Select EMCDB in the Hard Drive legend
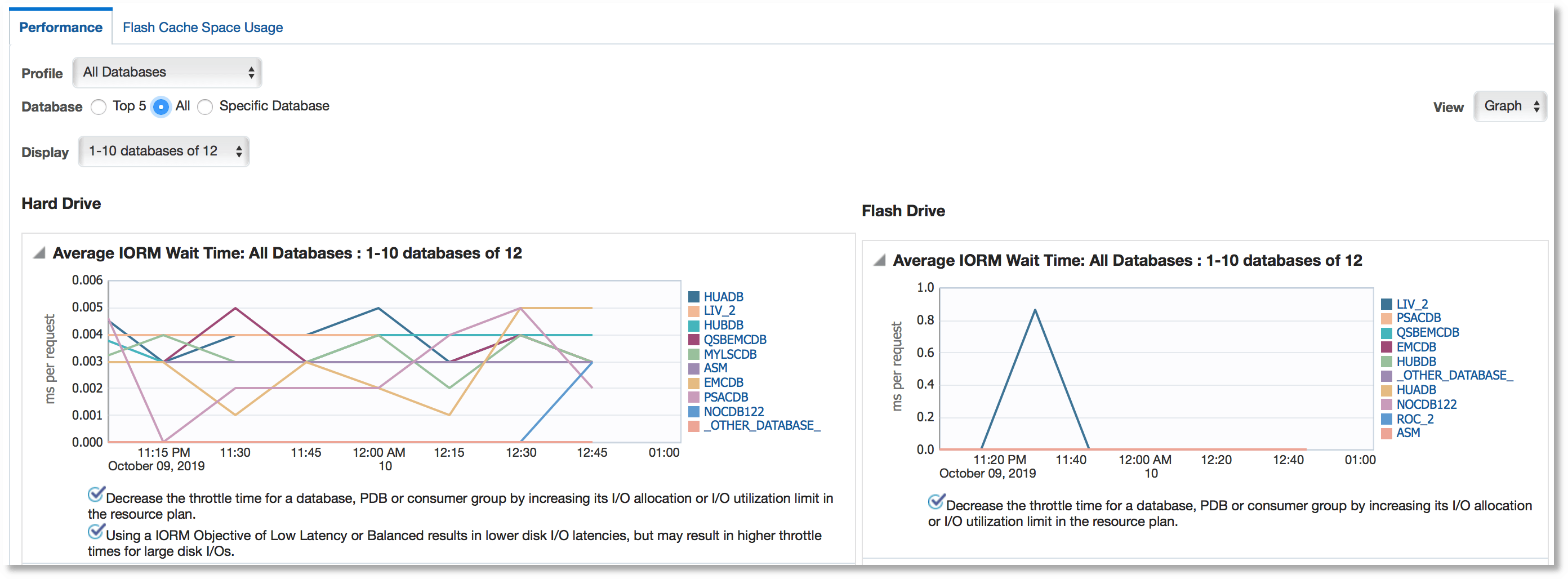The height and width of the screenshot is (579, 1568). pos(724,382)
